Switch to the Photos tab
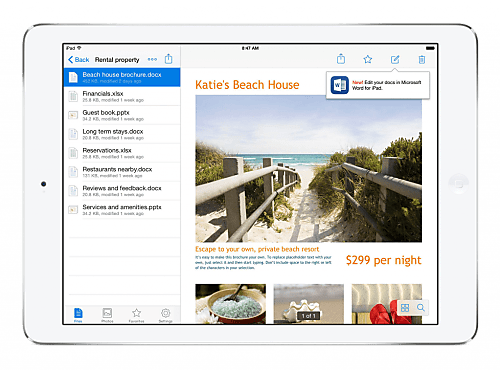 coord(107,315)
